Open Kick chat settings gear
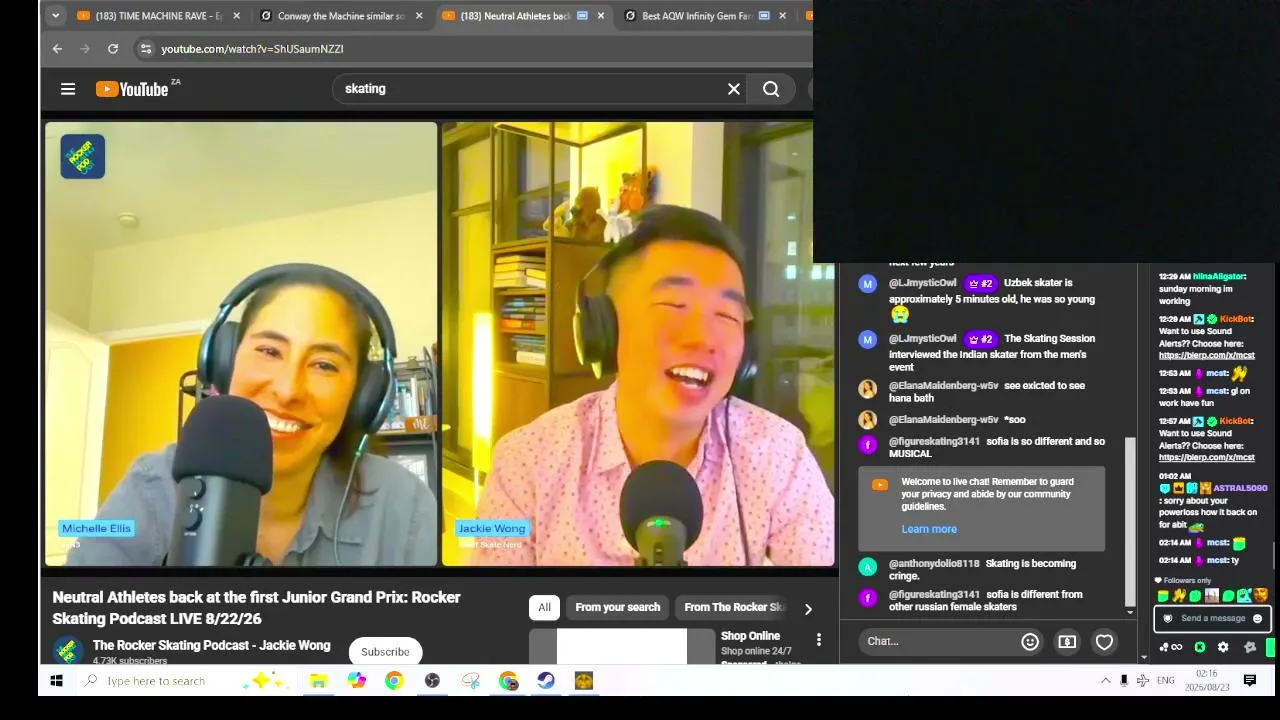Screen dimensions: 1280x720 [x=1223, y=647]
